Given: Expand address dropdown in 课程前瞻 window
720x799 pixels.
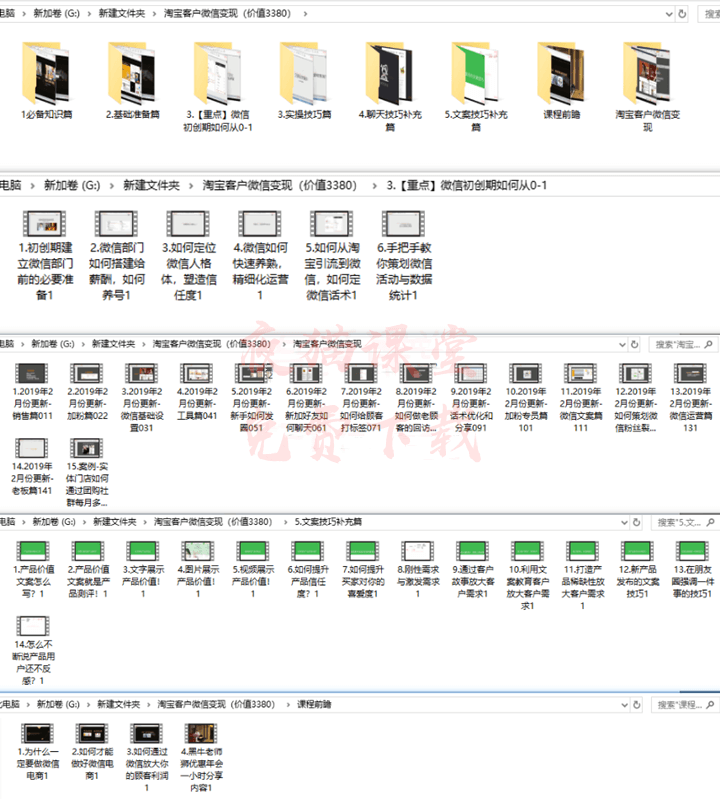Looking at the screenshot, I should point(624,705).
